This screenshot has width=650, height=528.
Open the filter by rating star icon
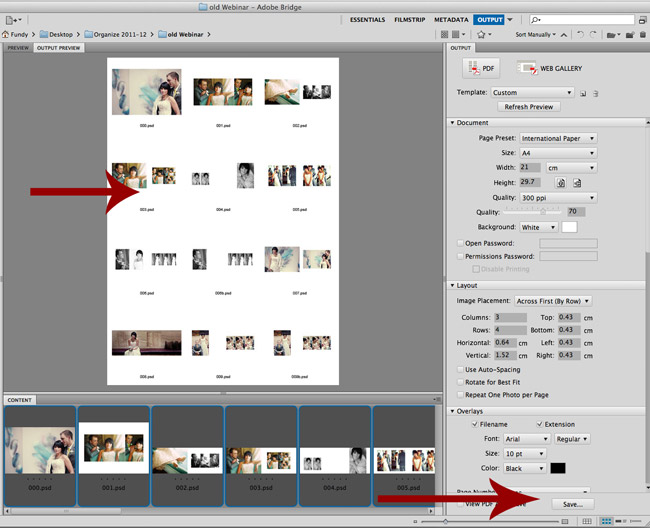(x=484, y=34)
